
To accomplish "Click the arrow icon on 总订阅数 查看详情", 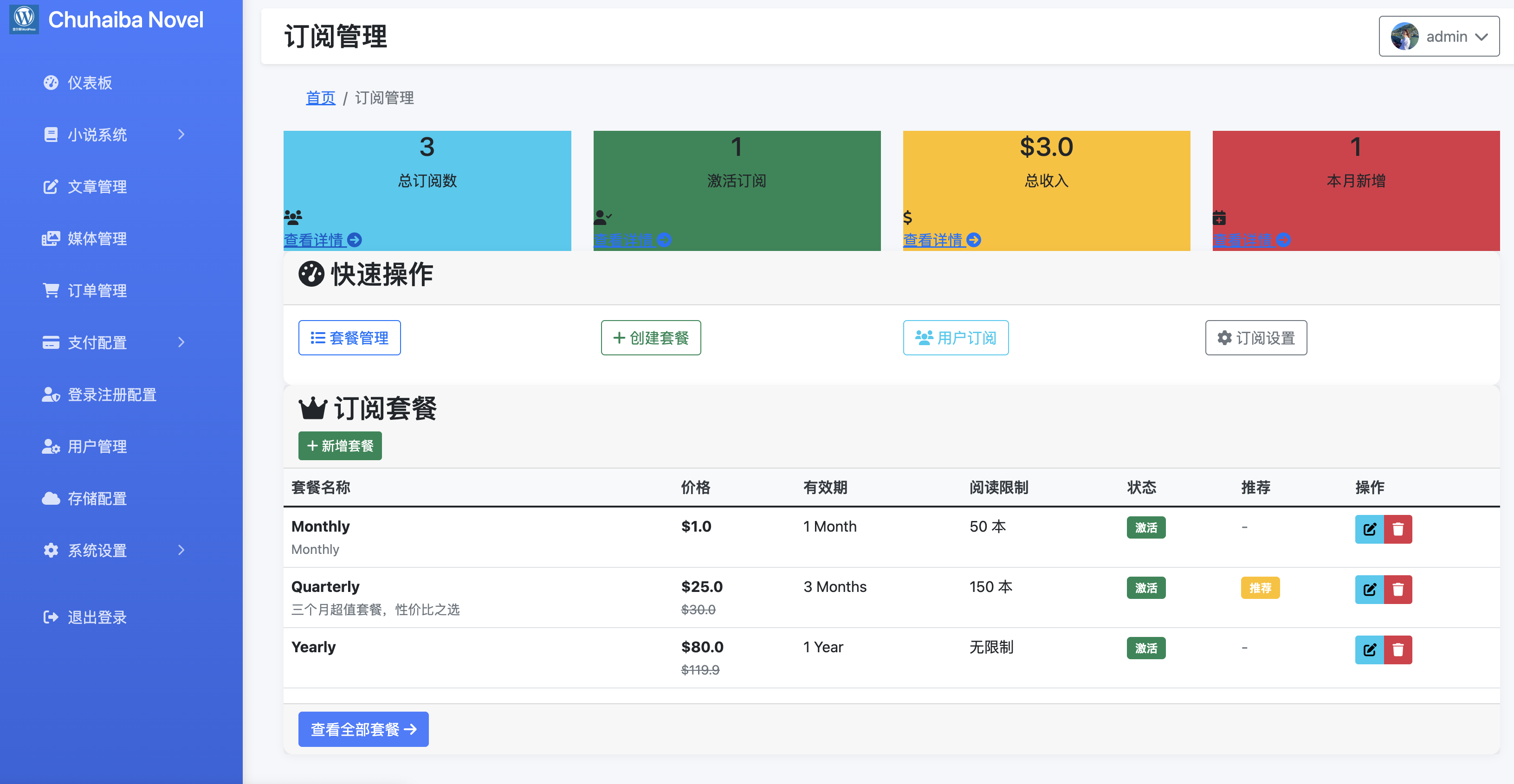I will [355, 240].
